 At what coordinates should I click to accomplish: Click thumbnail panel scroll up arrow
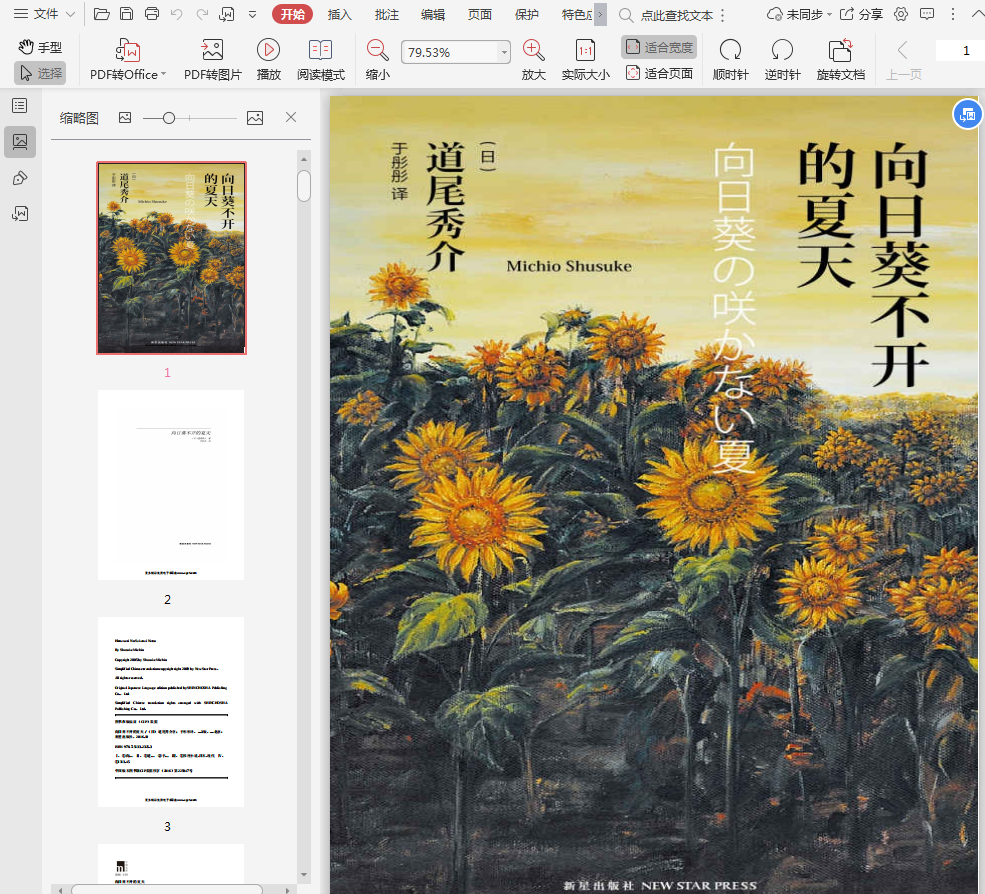tap(304, 159)
